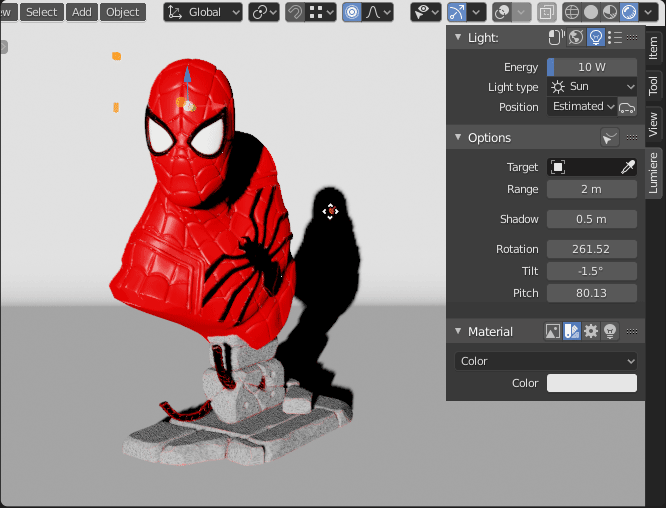Open the pivot point dropdown
Screen dimensions: 666x508
[264, 12]
